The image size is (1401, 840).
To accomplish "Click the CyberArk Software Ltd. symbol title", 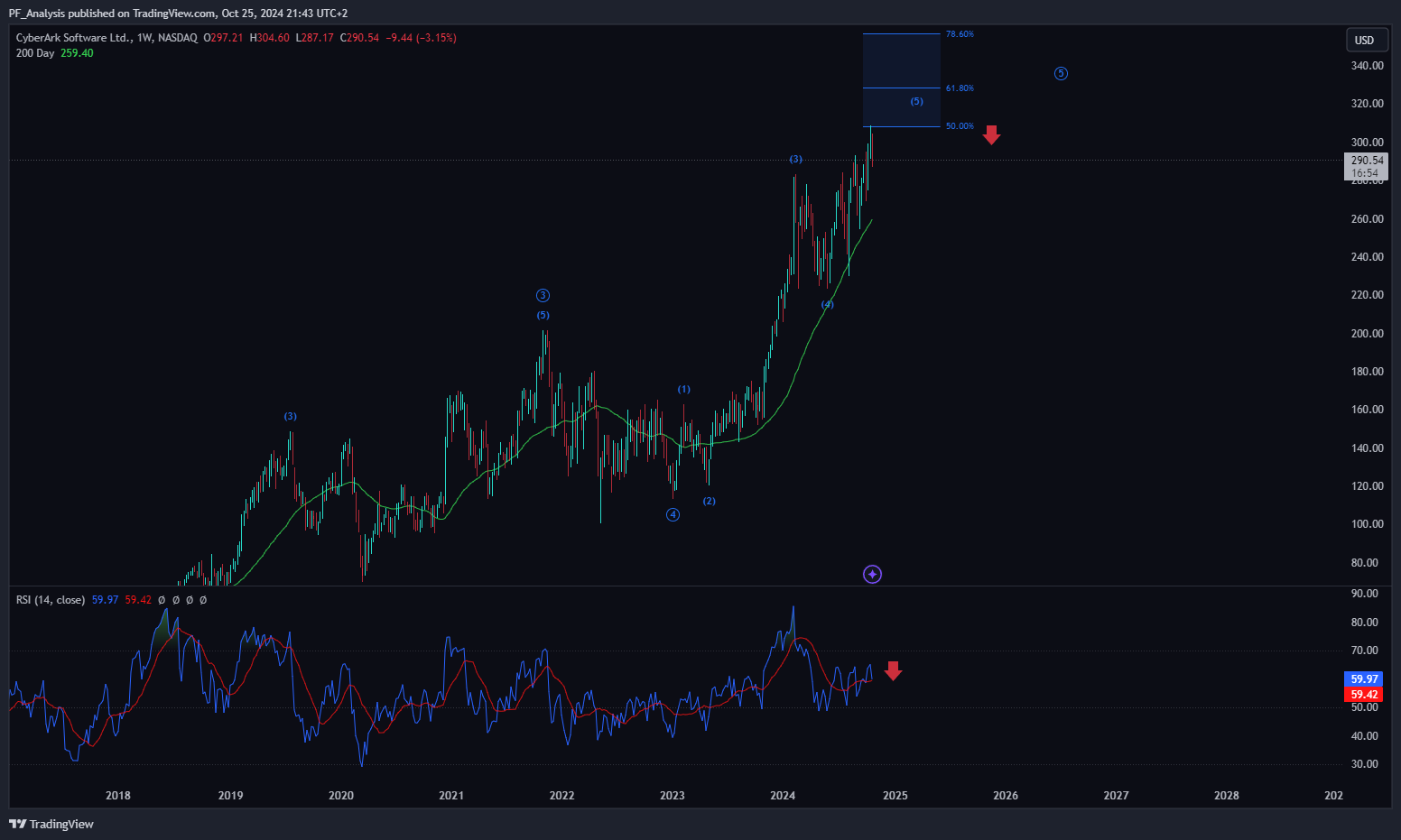I will tap(74, 37).
